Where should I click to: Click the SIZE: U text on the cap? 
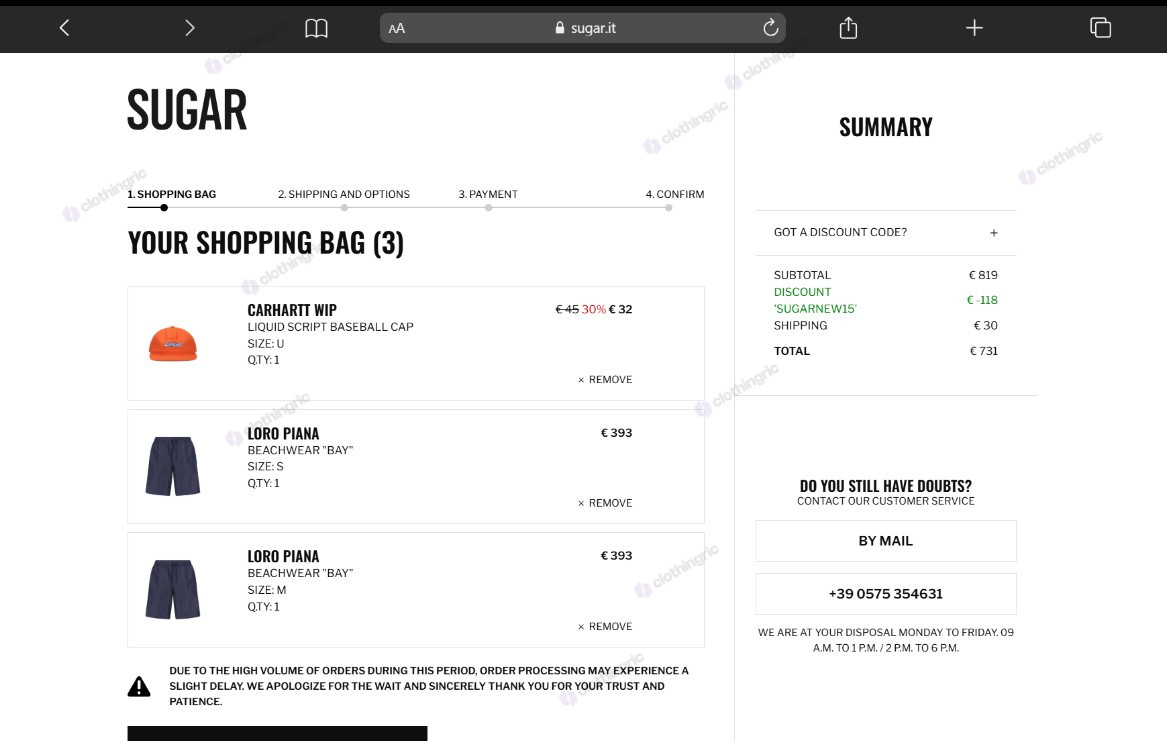(266, 344)
